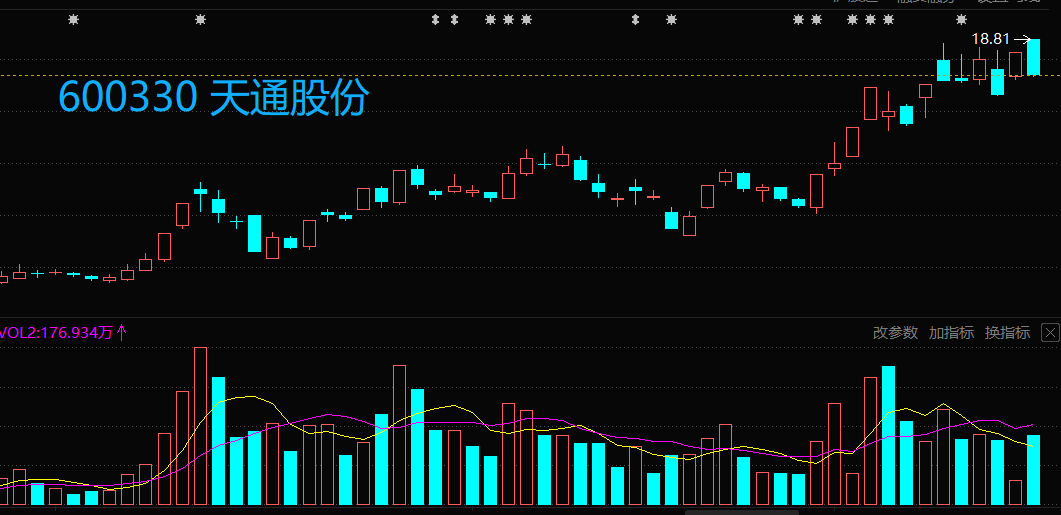Select the last cyan volume bar on the right
This screenshot has width=1061, height=515.
[1033, 470]
